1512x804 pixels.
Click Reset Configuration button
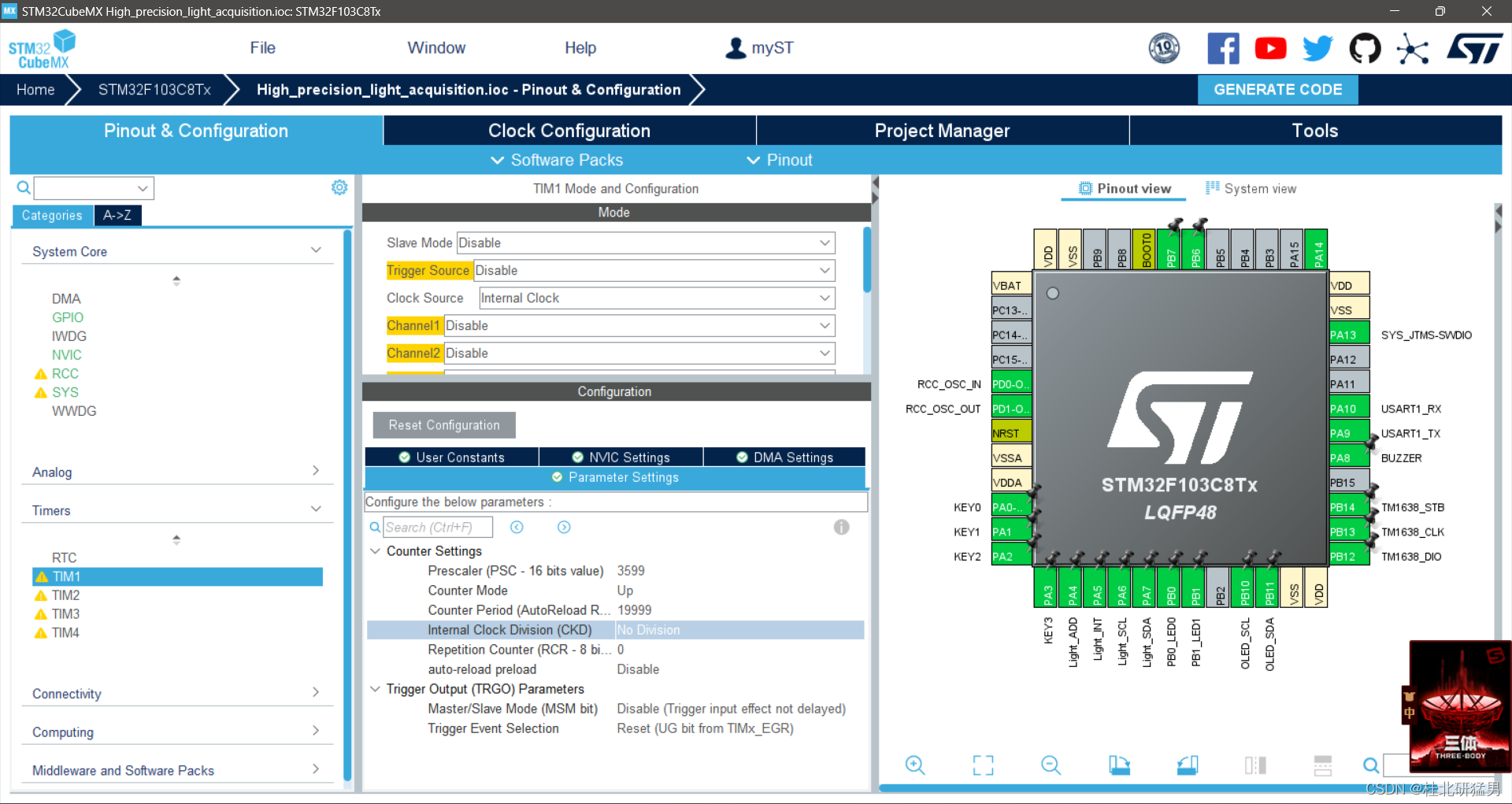[x=444, y=425]
